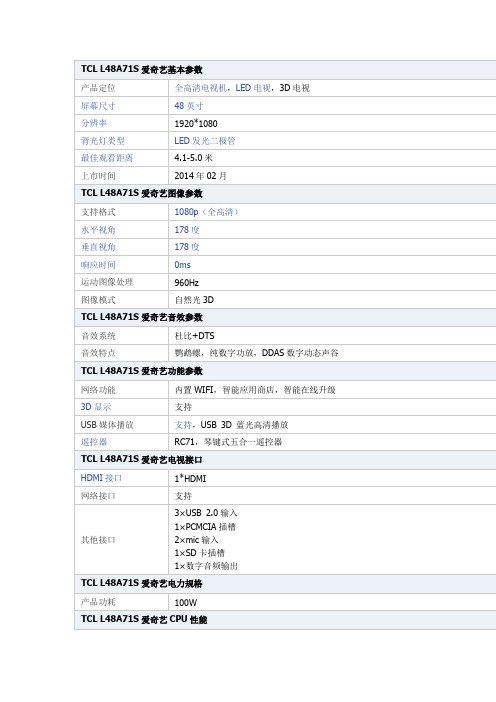Screen dimensions: 496x702
Task: Click the 分辨率 link label
Action: [94, 123]
